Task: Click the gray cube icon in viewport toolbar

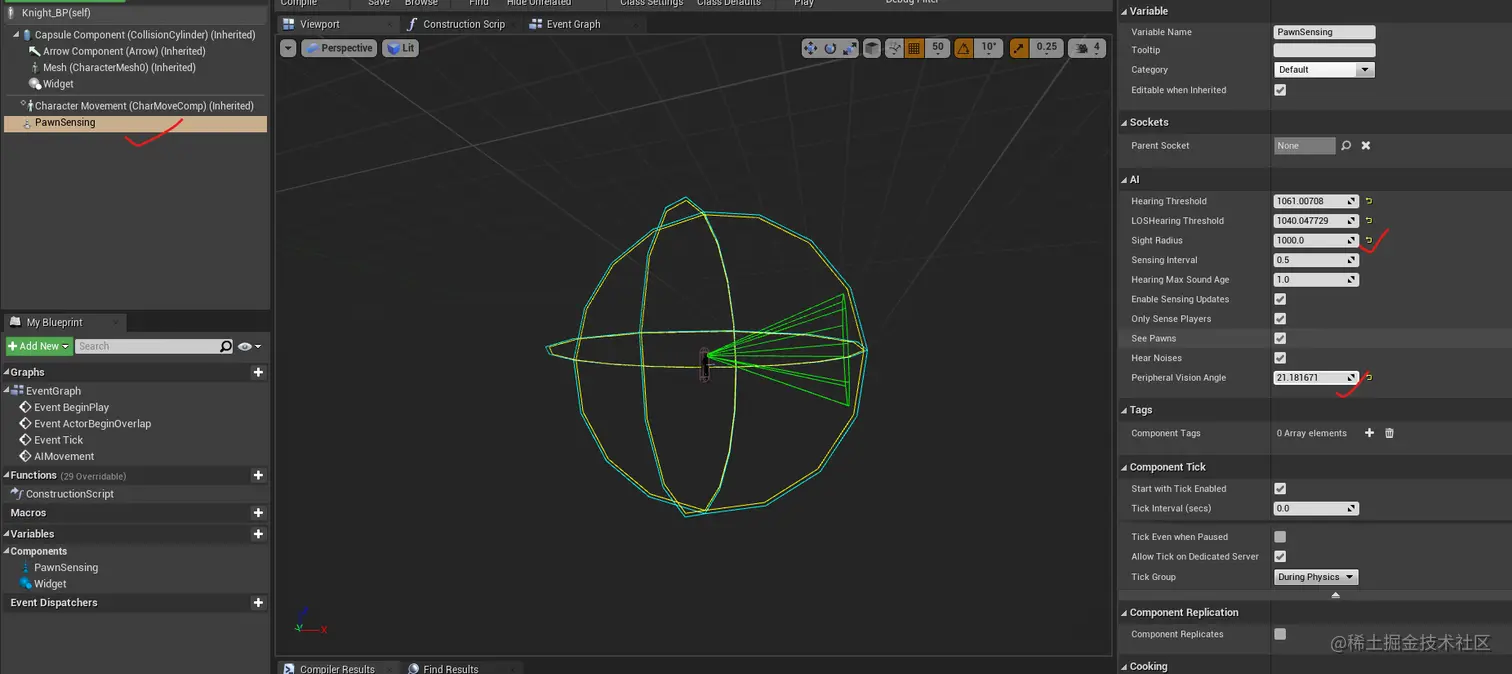Action: coord(872,48)
